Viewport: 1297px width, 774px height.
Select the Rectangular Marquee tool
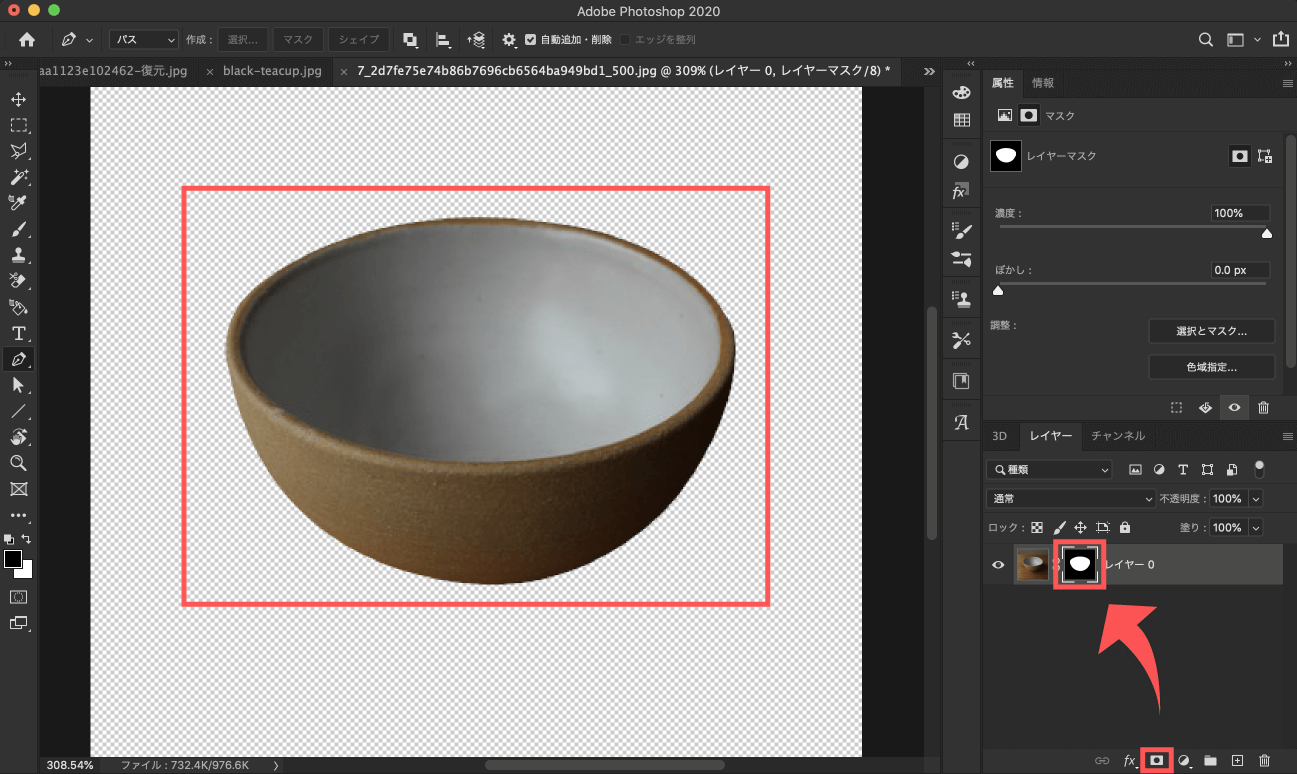coord(19,126)
